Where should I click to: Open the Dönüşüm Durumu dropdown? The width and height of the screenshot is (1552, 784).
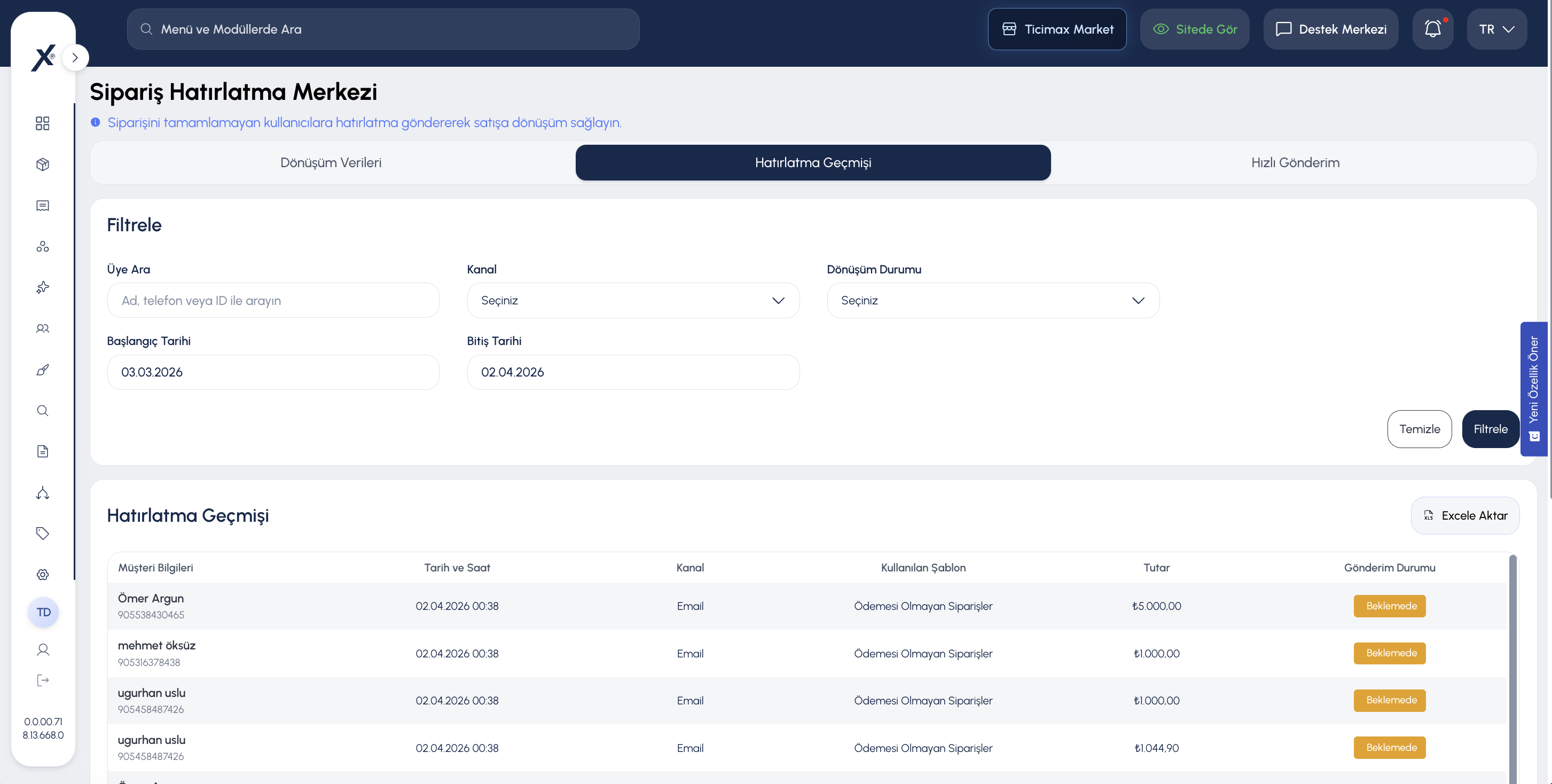pos(993,300)
